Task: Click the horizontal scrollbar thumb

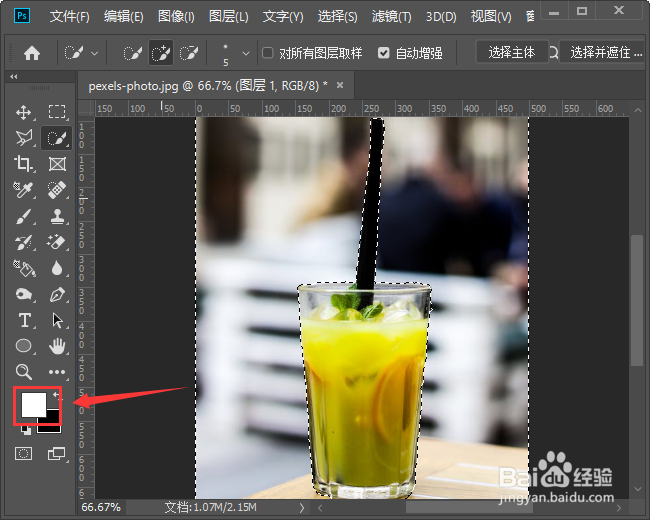Action: coord(468,508)
